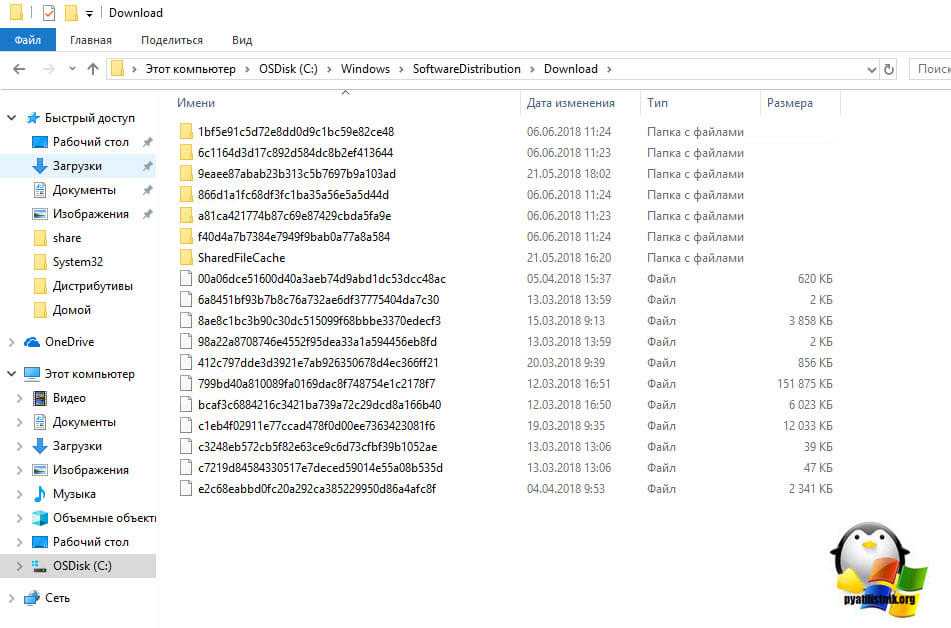Click Этот компьютер in address path
Screen dimensions: 951x628
click(x=190, y=69)
